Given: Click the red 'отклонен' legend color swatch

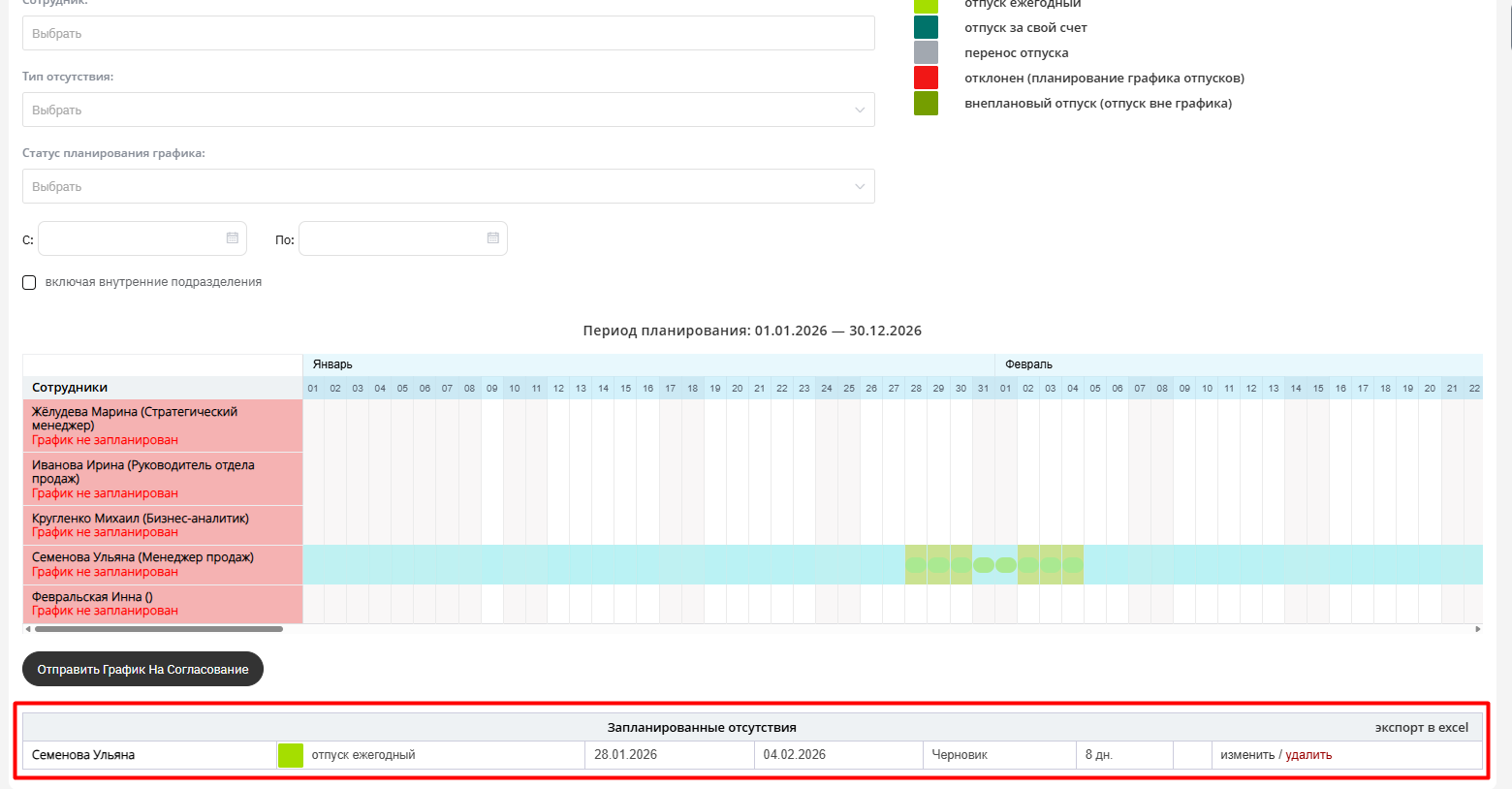Looking at the screenshot, I should (926, 78).
